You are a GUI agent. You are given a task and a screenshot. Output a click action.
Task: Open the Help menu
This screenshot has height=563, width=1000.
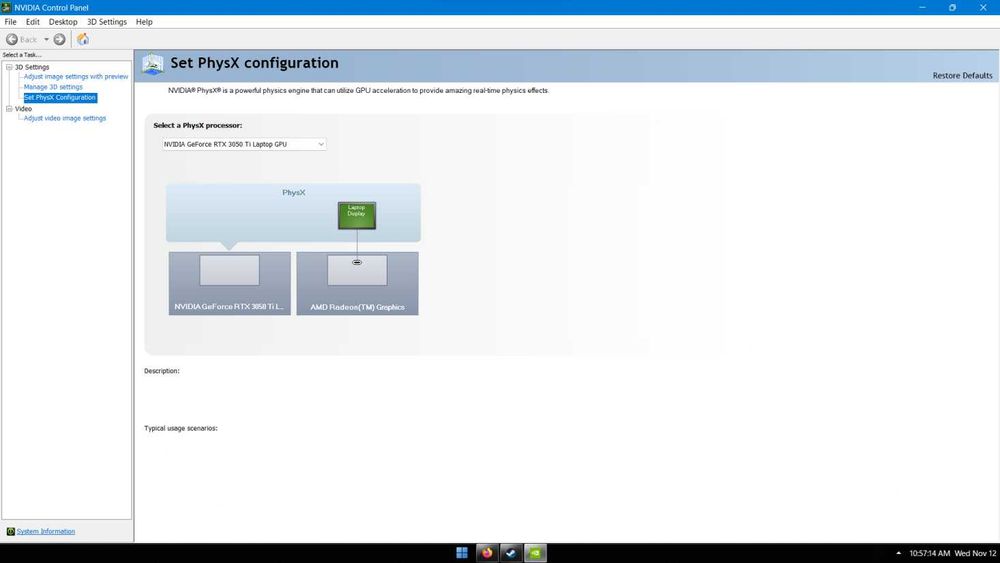(x=144, y=22)
